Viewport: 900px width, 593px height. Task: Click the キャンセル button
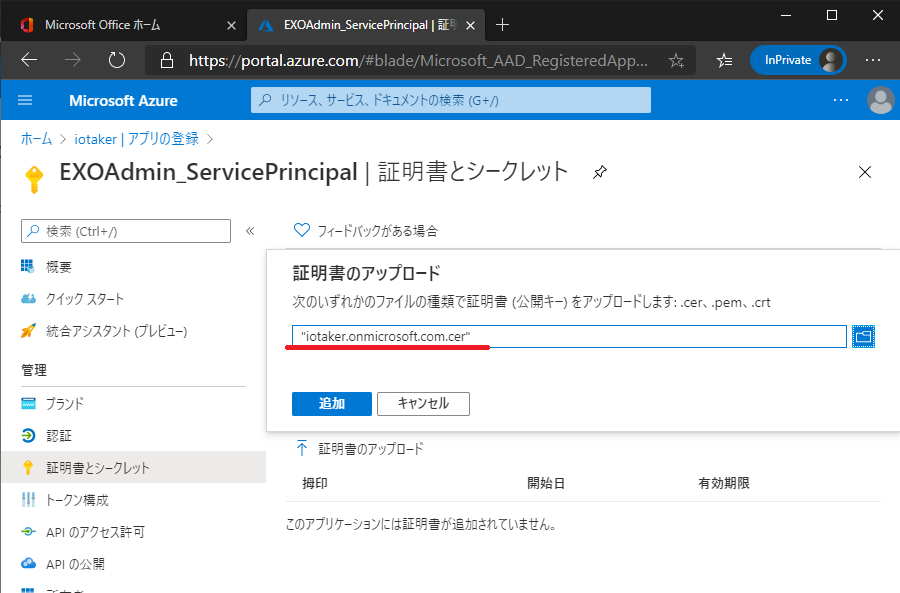tap(423, 404)
